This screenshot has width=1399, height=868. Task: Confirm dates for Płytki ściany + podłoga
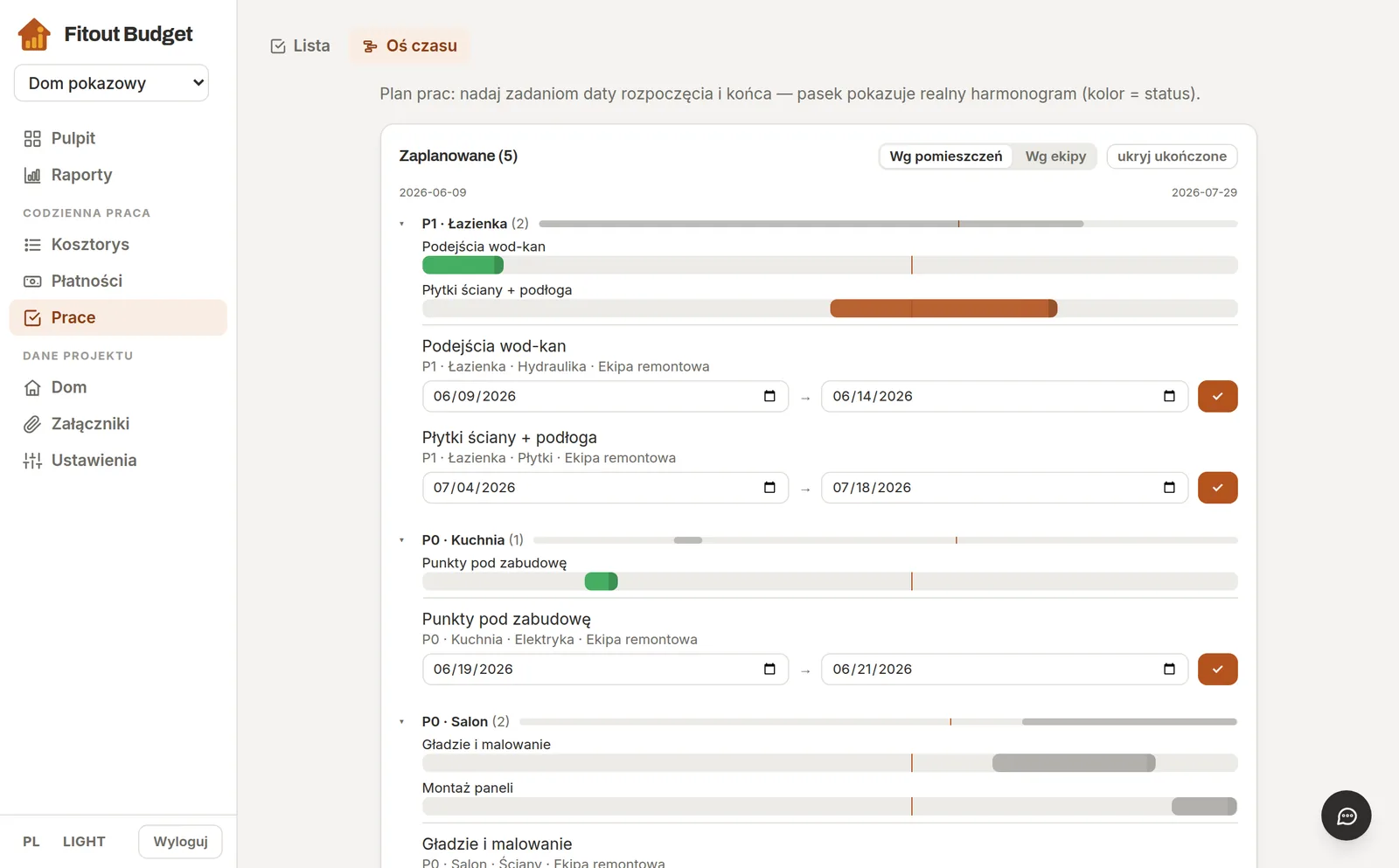(x=1218, y=488)
